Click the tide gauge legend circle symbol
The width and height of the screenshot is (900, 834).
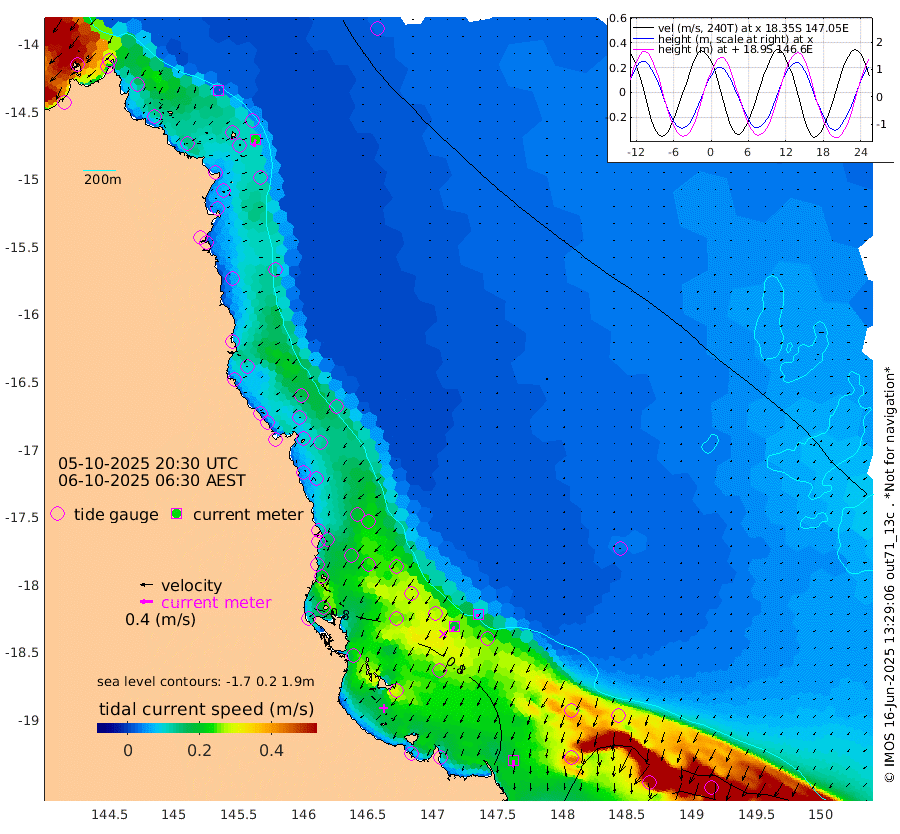coord(57,514)
